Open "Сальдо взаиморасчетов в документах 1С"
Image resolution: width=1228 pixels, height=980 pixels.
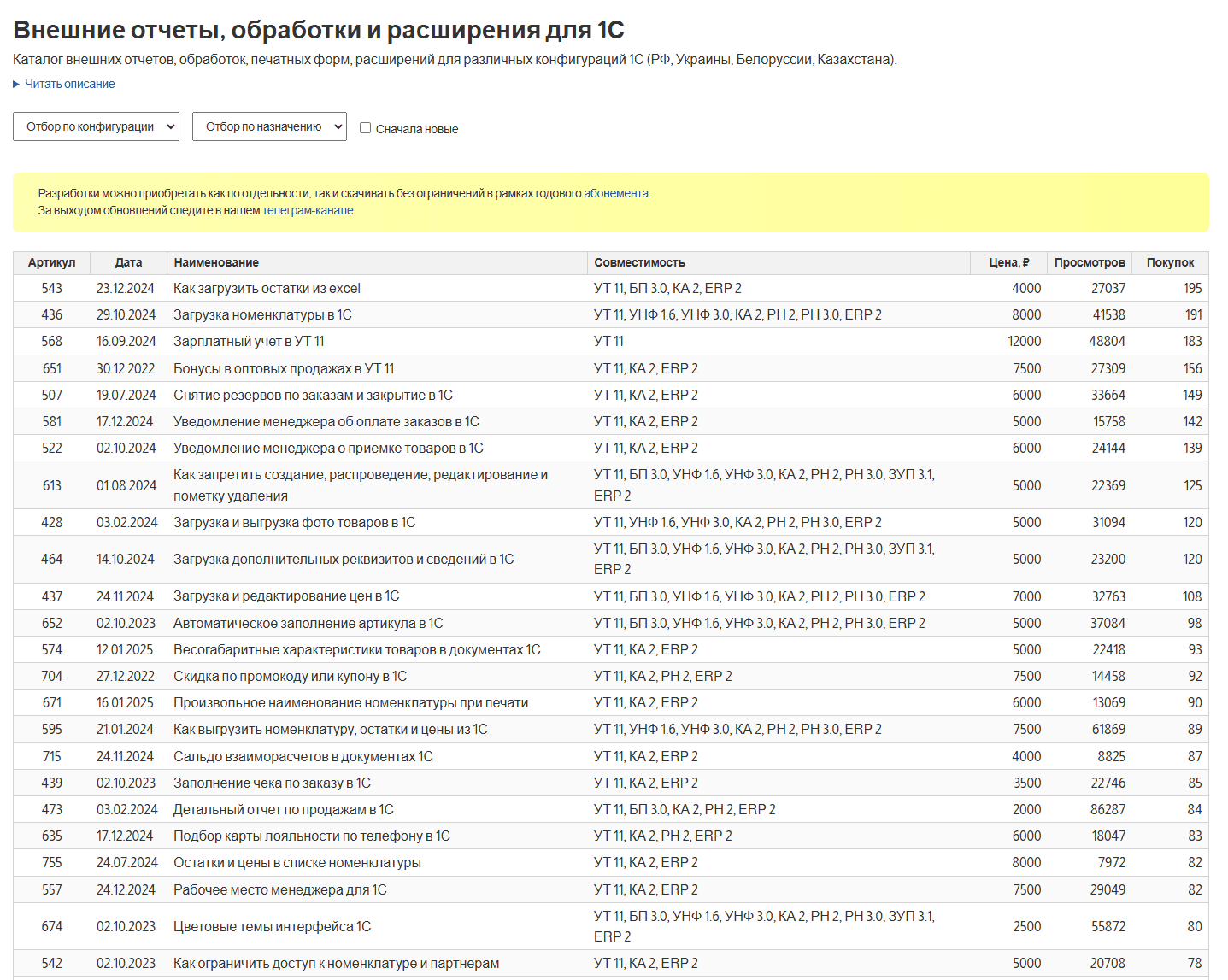click(303, 756)
